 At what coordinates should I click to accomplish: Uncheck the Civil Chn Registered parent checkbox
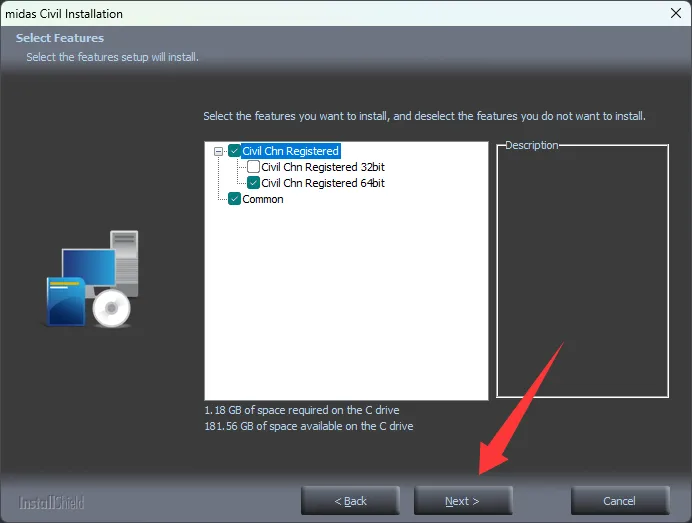pos(234,151)
